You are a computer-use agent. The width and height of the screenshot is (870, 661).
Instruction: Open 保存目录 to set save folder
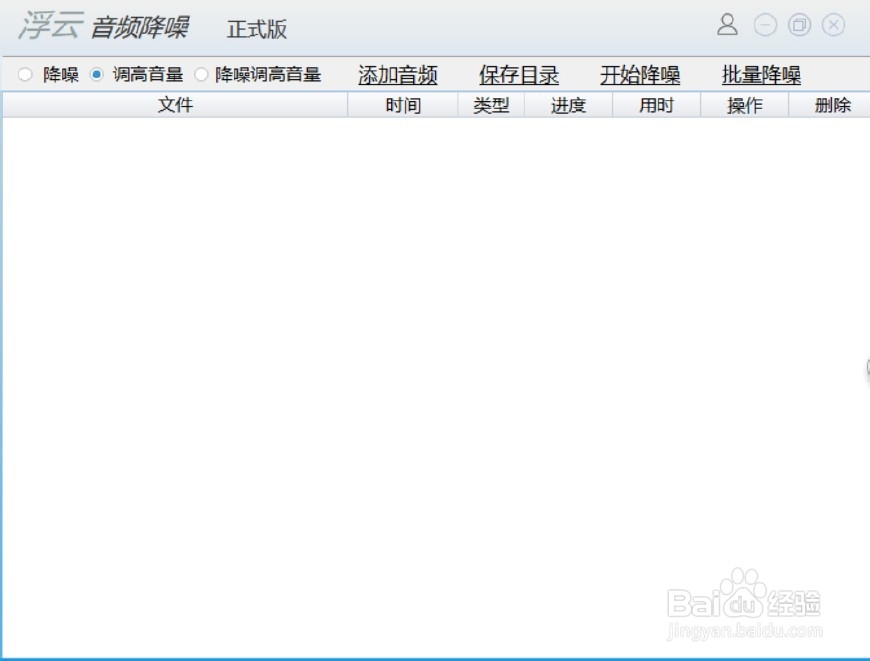click(x=519, y=73)
